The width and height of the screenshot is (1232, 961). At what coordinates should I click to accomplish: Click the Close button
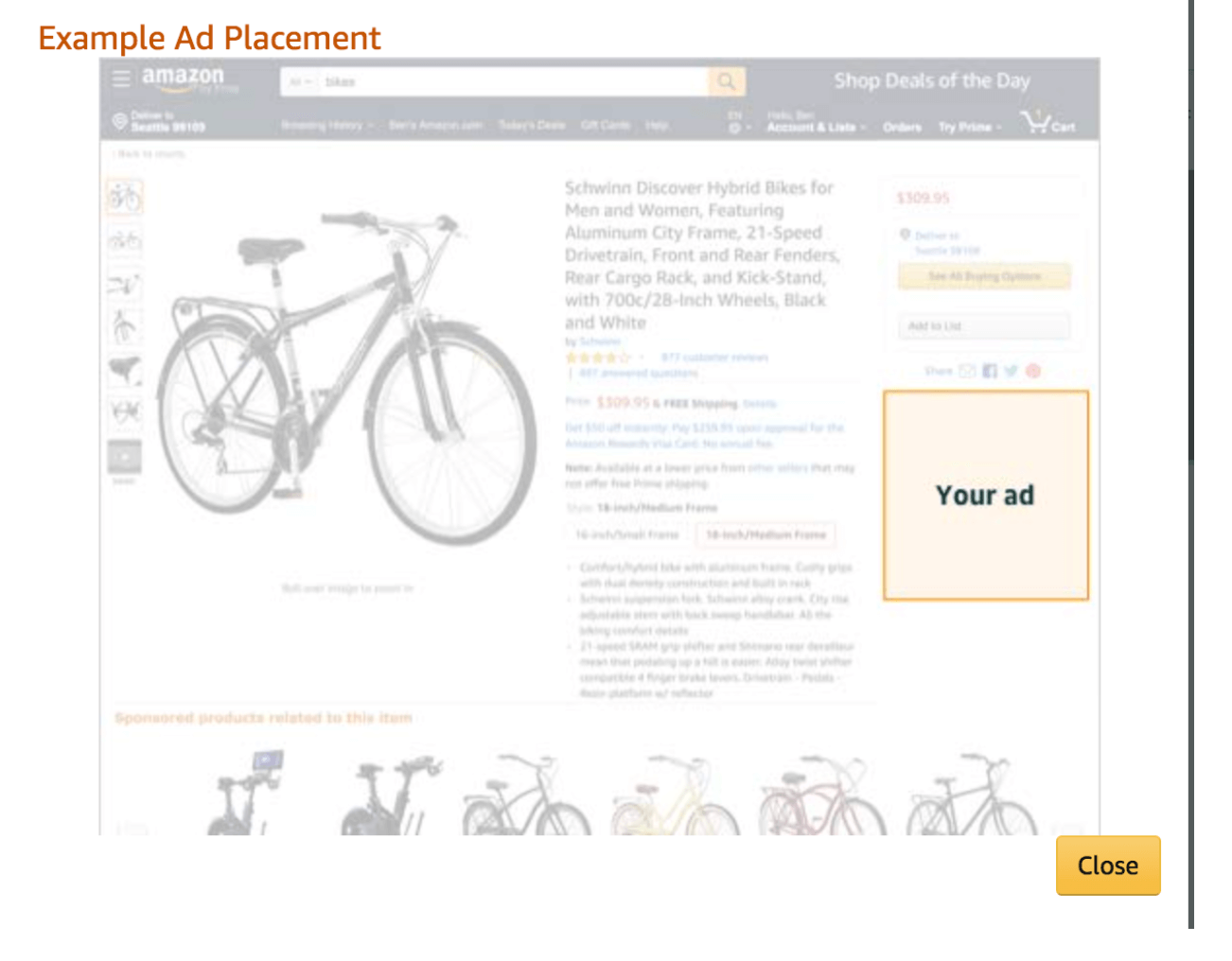(1108, 865)
